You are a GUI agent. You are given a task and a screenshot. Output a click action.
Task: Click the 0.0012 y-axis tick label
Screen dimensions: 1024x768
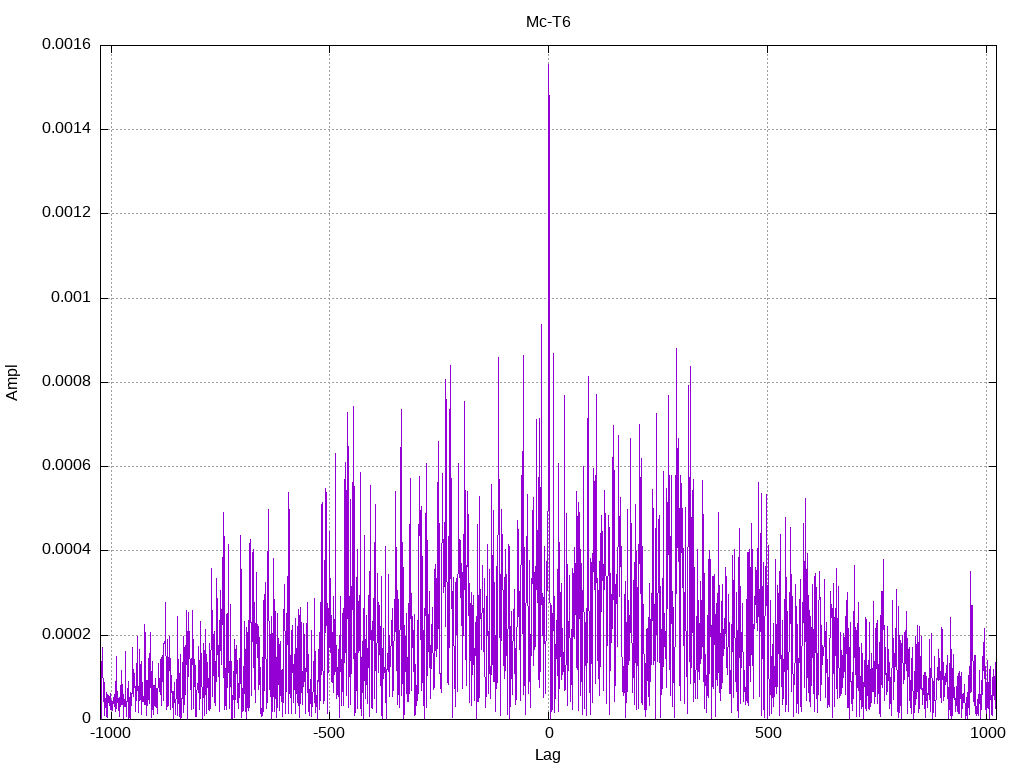tap(67, 212)
